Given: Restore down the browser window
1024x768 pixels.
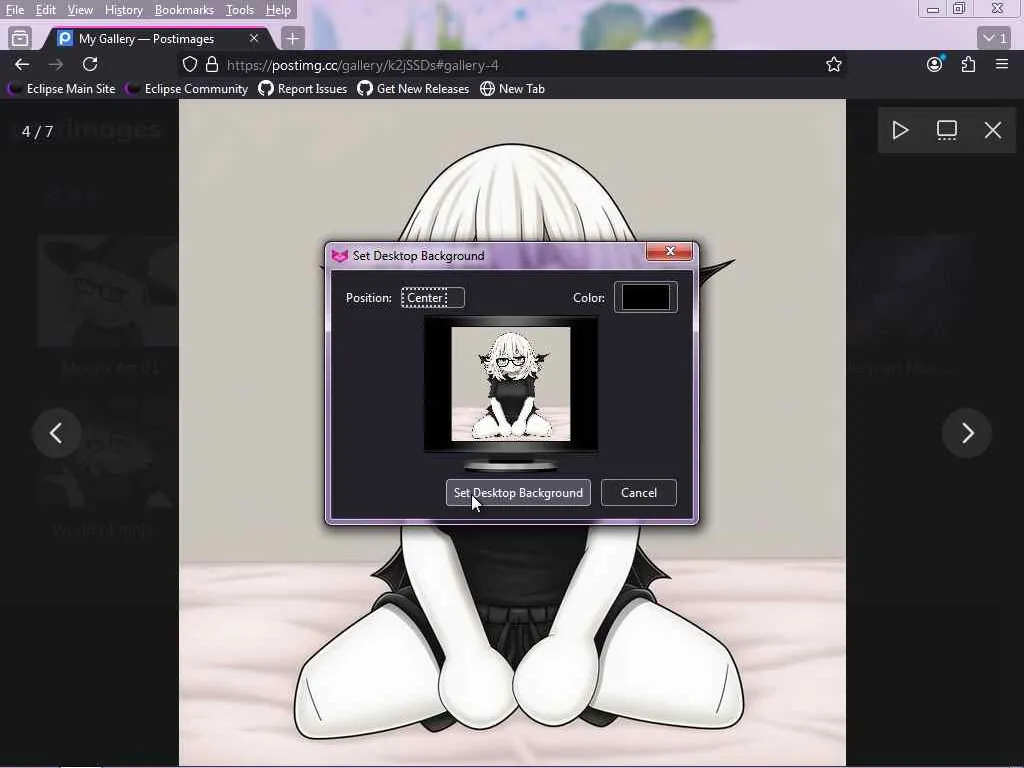Looking at the screenshot, I should pos(959,9).
